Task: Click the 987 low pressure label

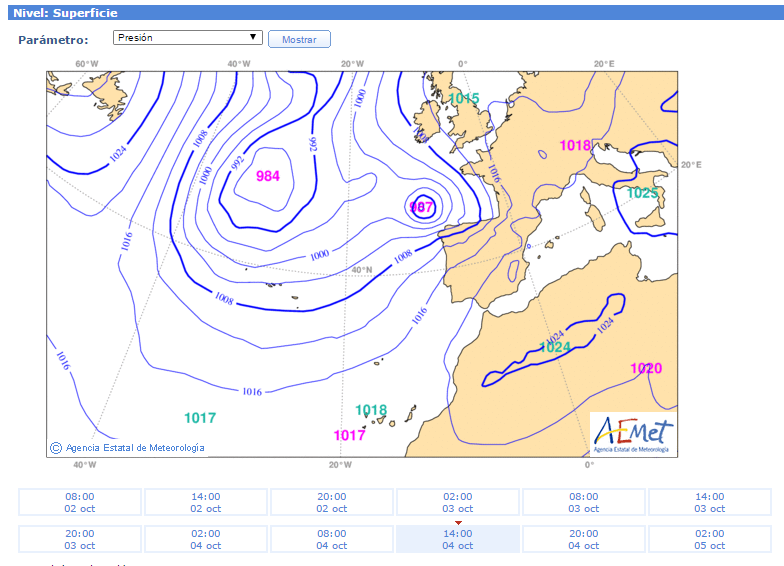Action: 421,206
